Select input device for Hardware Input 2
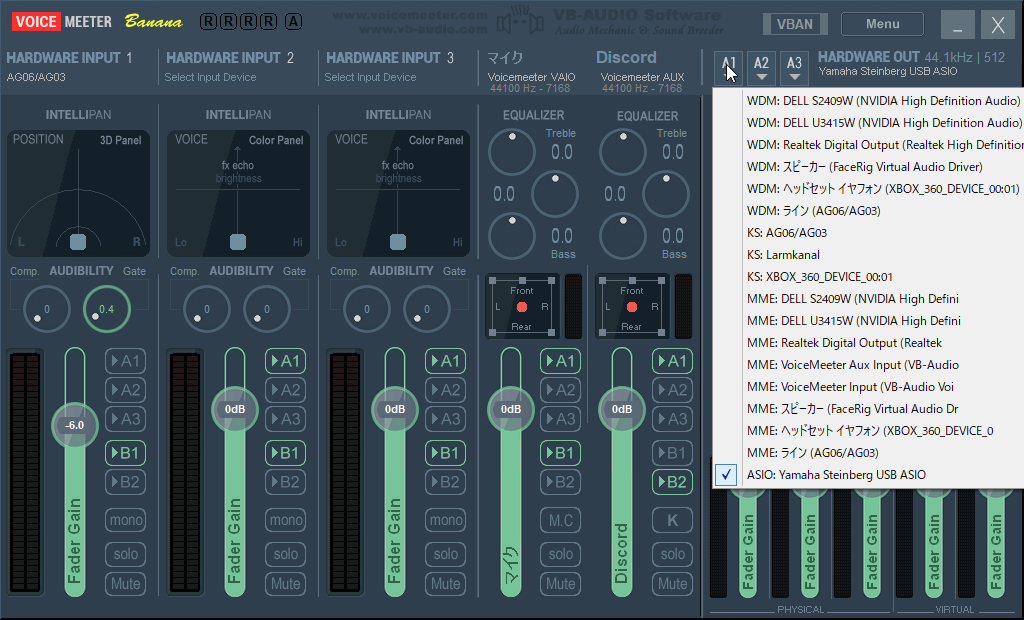 pos(210,77)
